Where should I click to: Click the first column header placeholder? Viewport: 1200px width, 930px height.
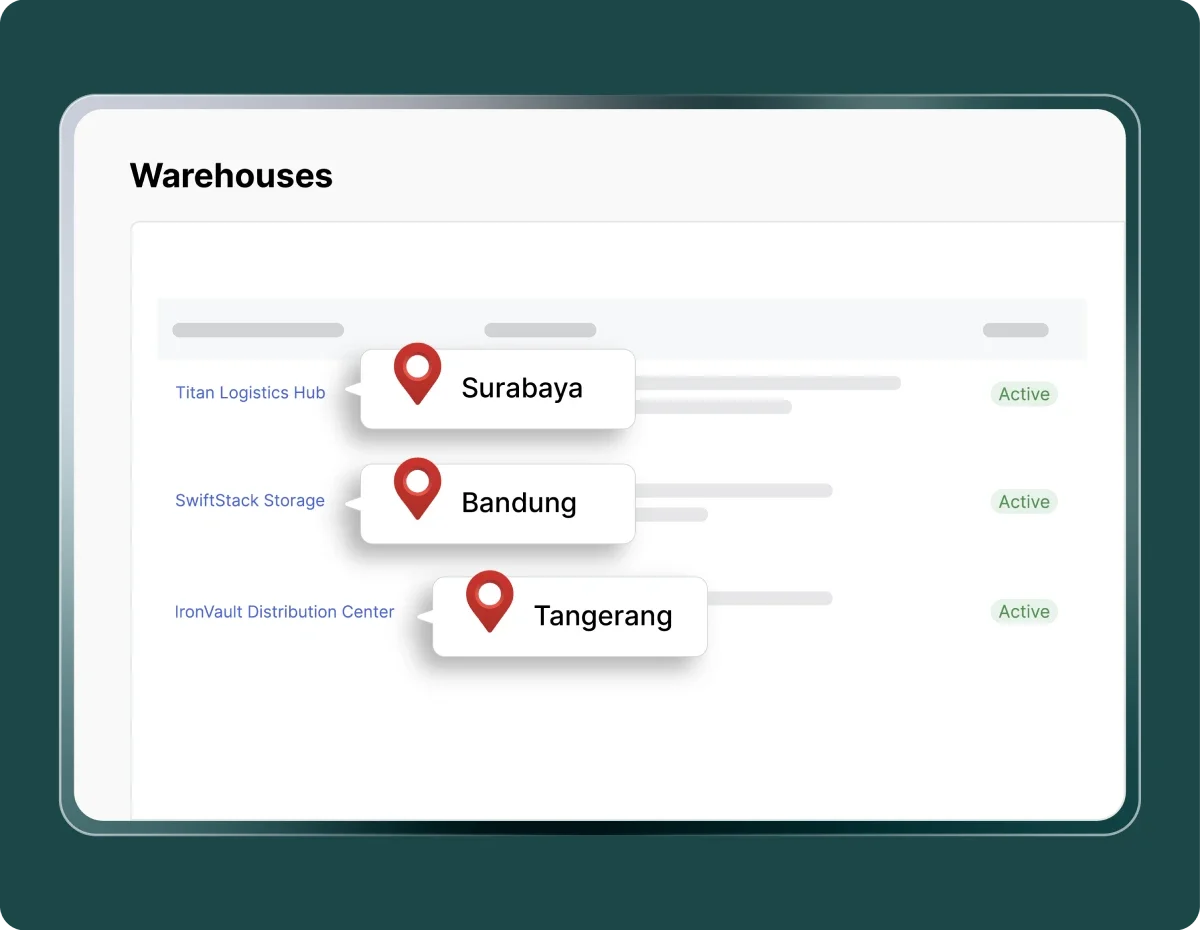(x=258, y=330)
